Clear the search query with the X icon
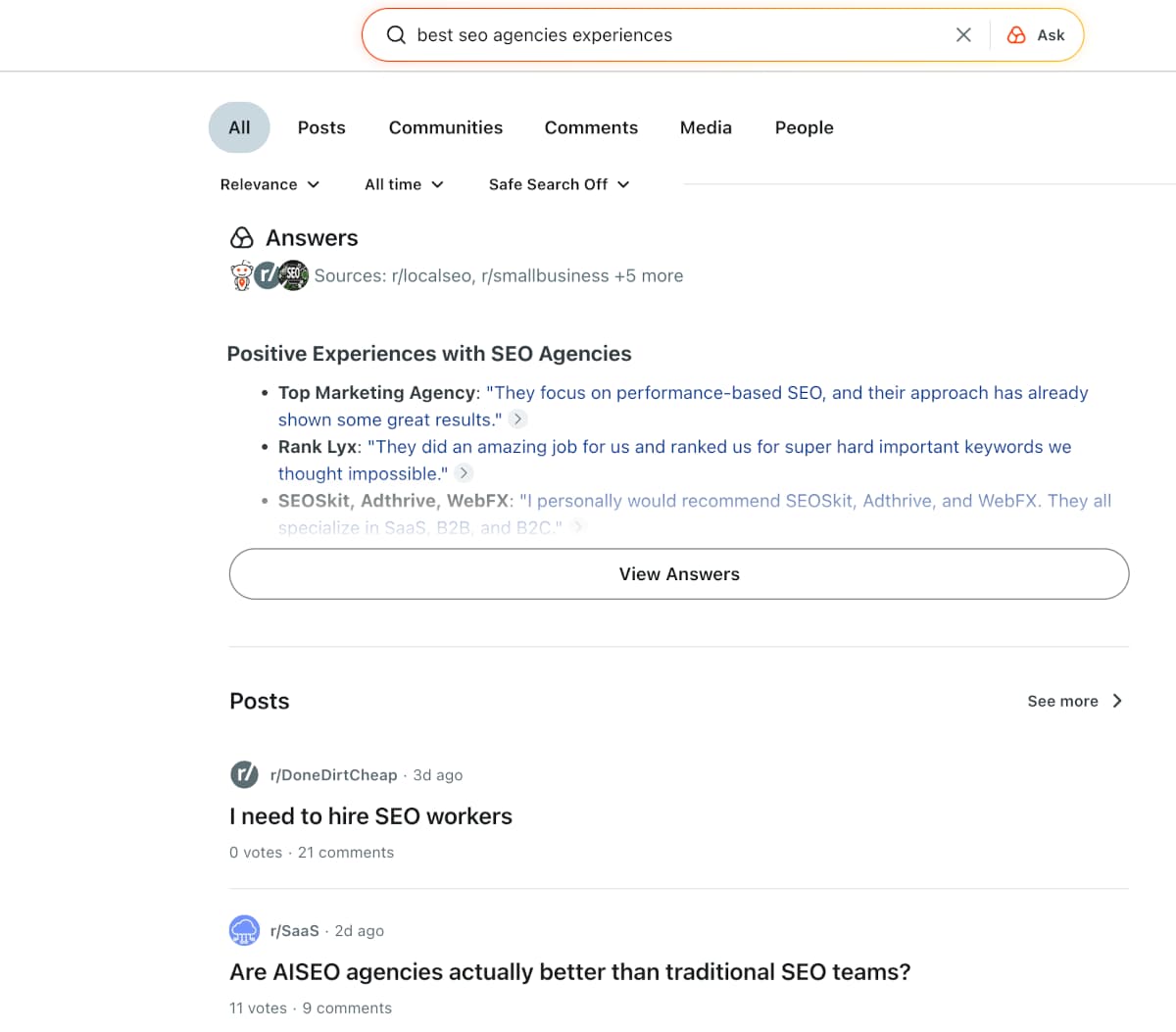This screenshot has height=1032, width=1176. click(x=963, y=34)
